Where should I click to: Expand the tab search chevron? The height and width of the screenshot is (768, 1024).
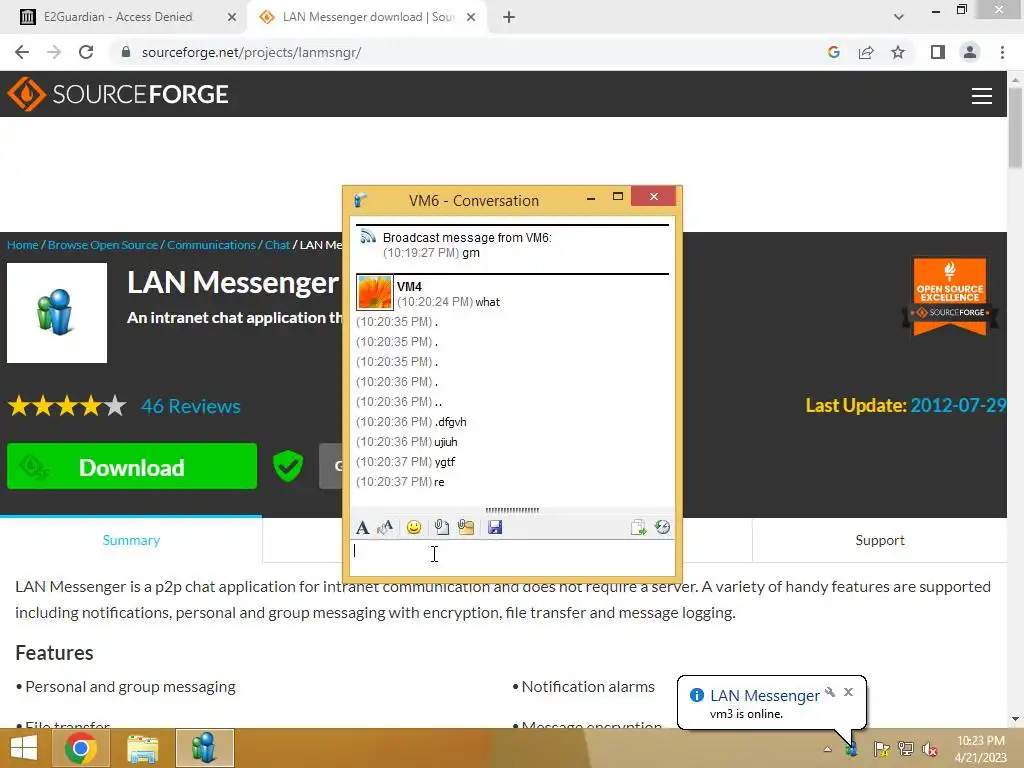point(899,17)
